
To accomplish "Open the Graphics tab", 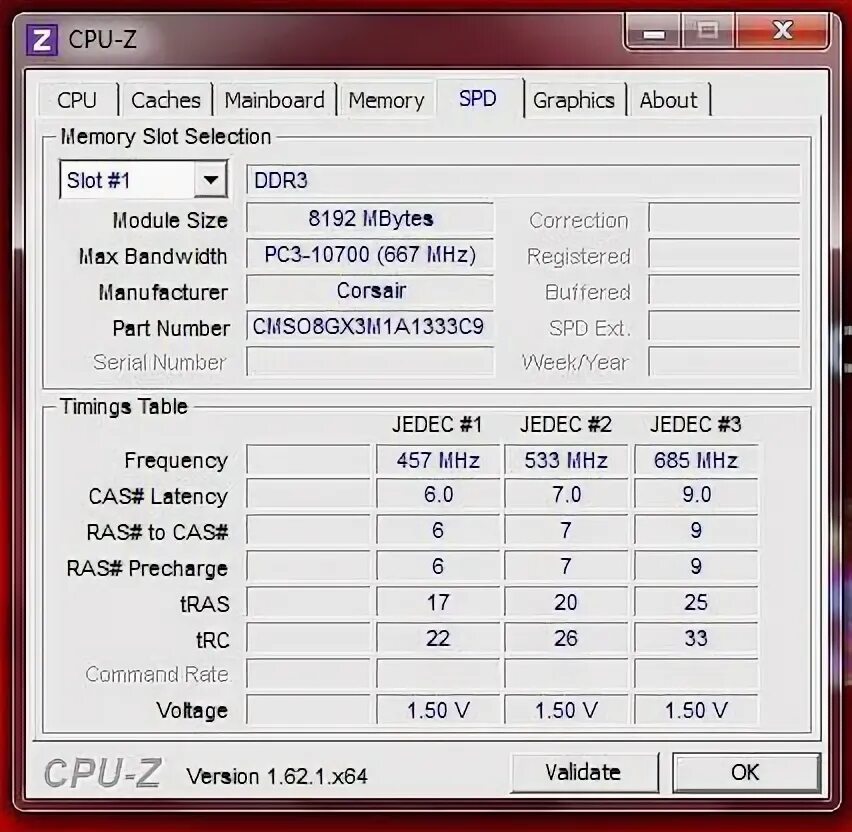I will (x=574, y=100).
